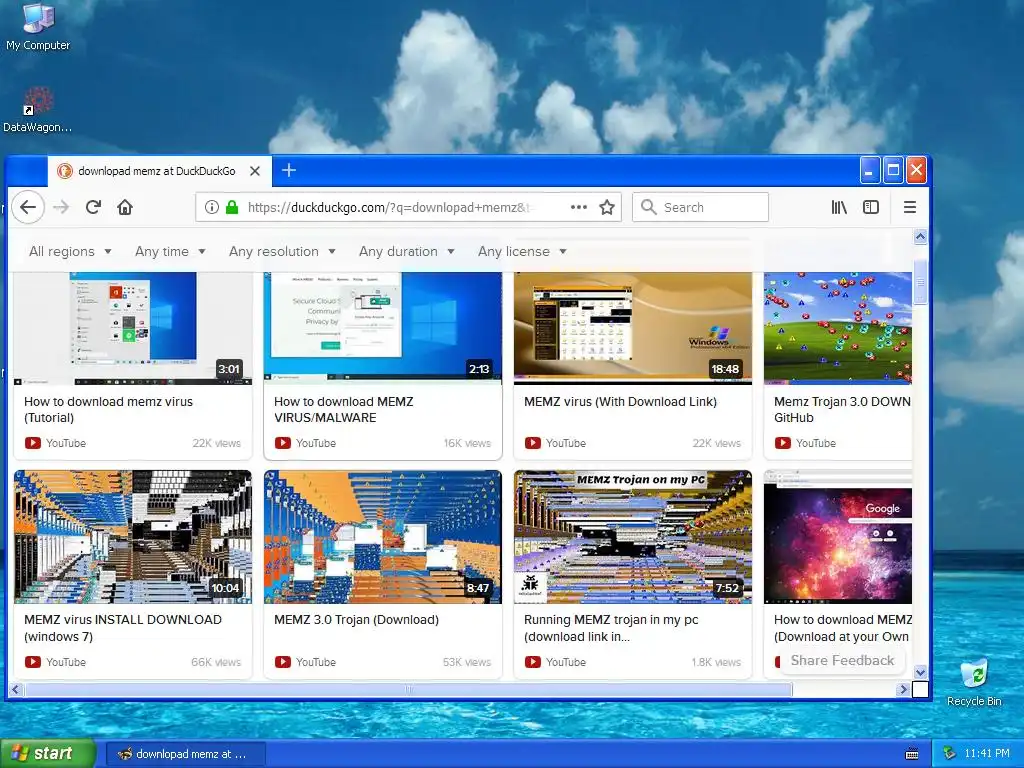
Task: Expand the All regions filter
Action: pyautogui.click(x=70, y=251)
